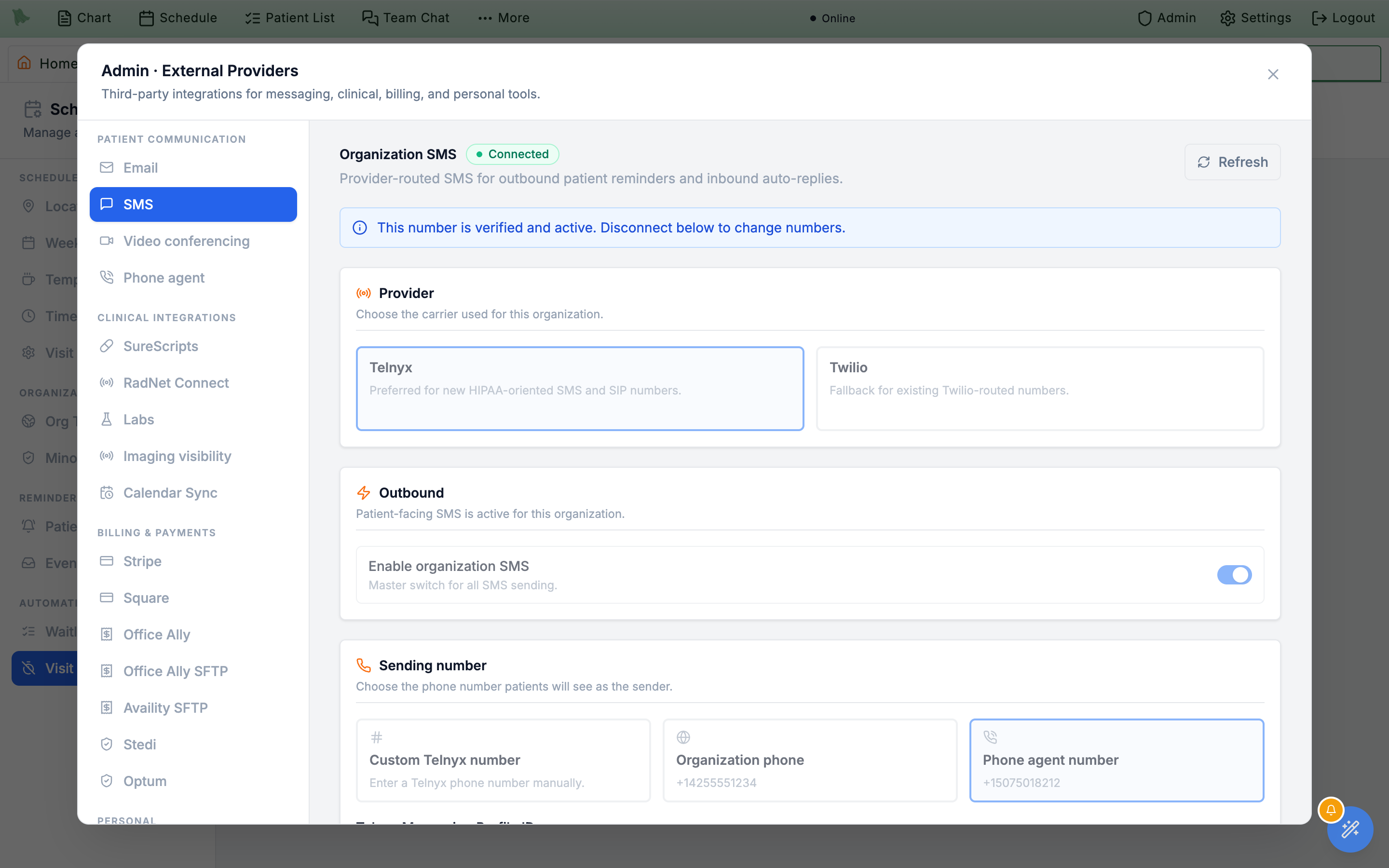The width and height of the screenshot is (1389, 868).
Task: Click the verified number info banner
Action: pyautogui.click(x=810, y=228)
